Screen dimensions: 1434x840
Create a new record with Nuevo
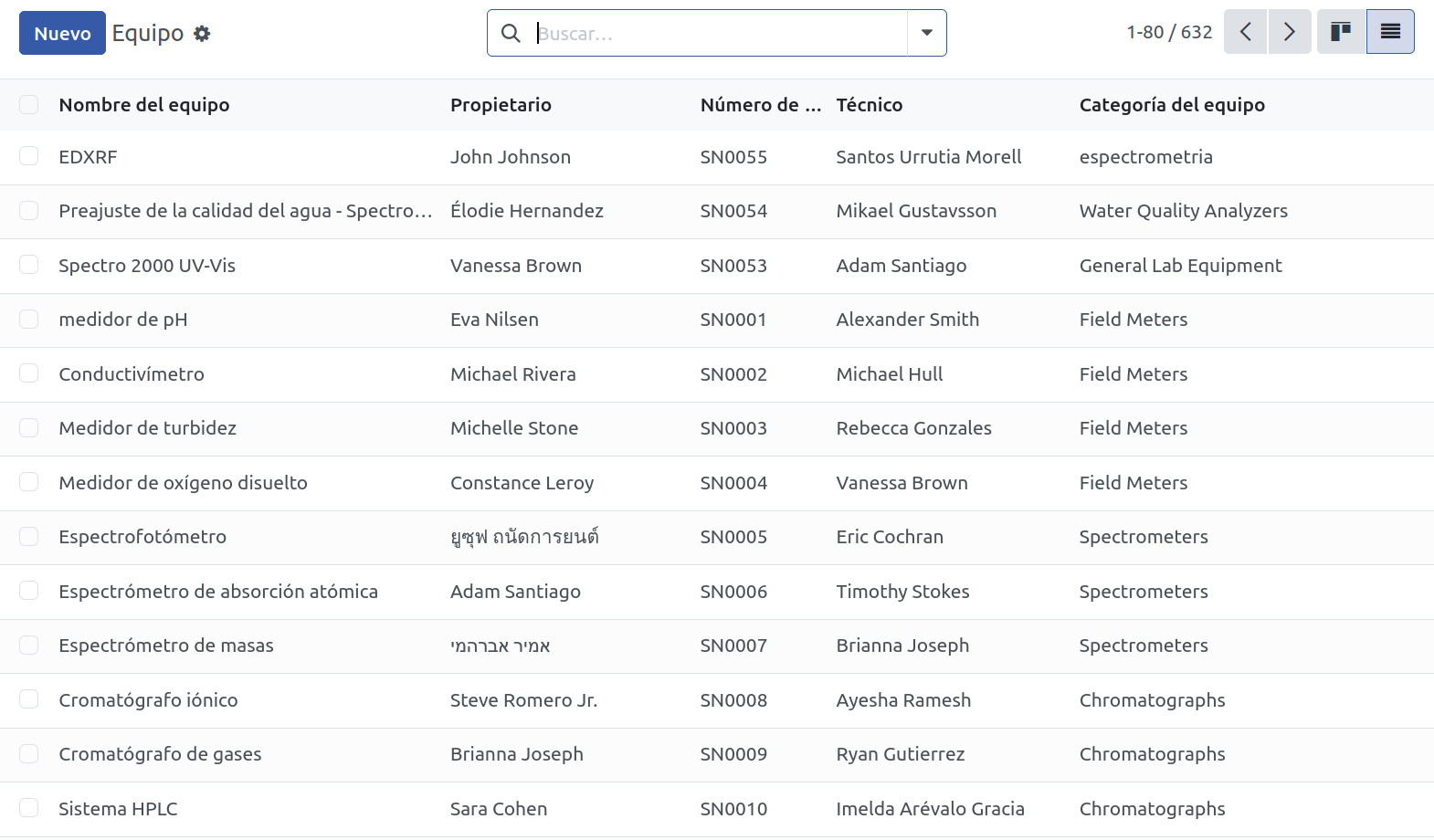(x=62, y=33)
